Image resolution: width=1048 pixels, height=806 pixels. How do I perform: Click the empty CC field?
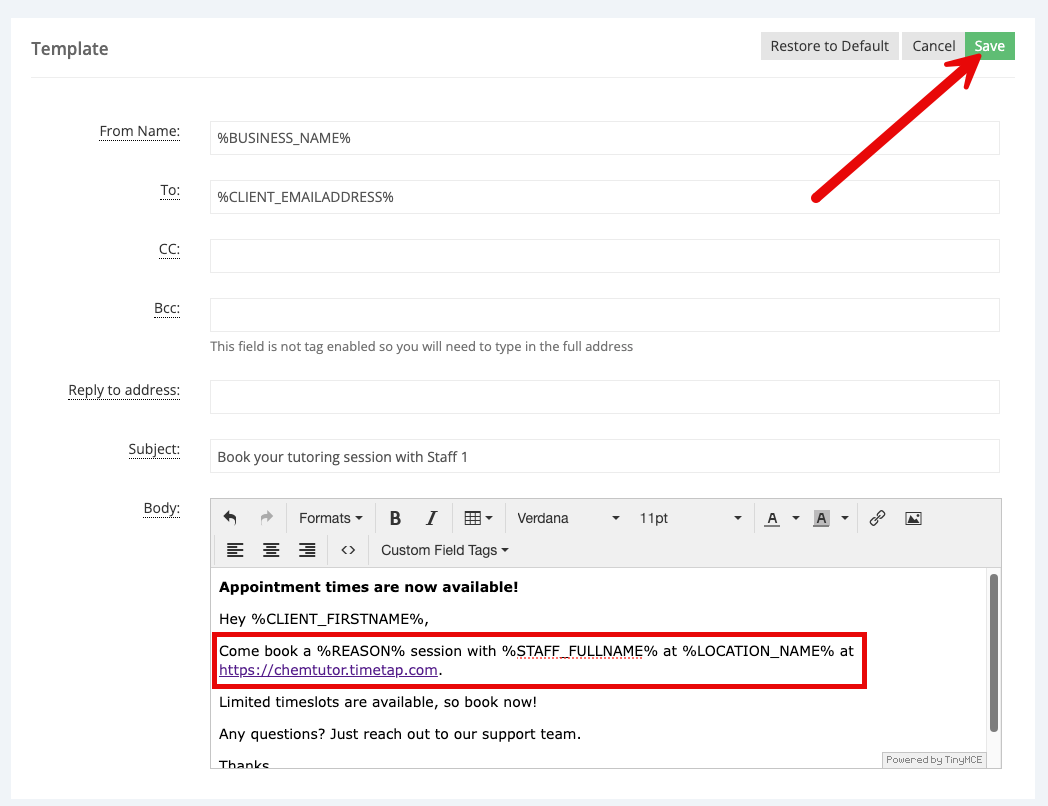(604, 256)
